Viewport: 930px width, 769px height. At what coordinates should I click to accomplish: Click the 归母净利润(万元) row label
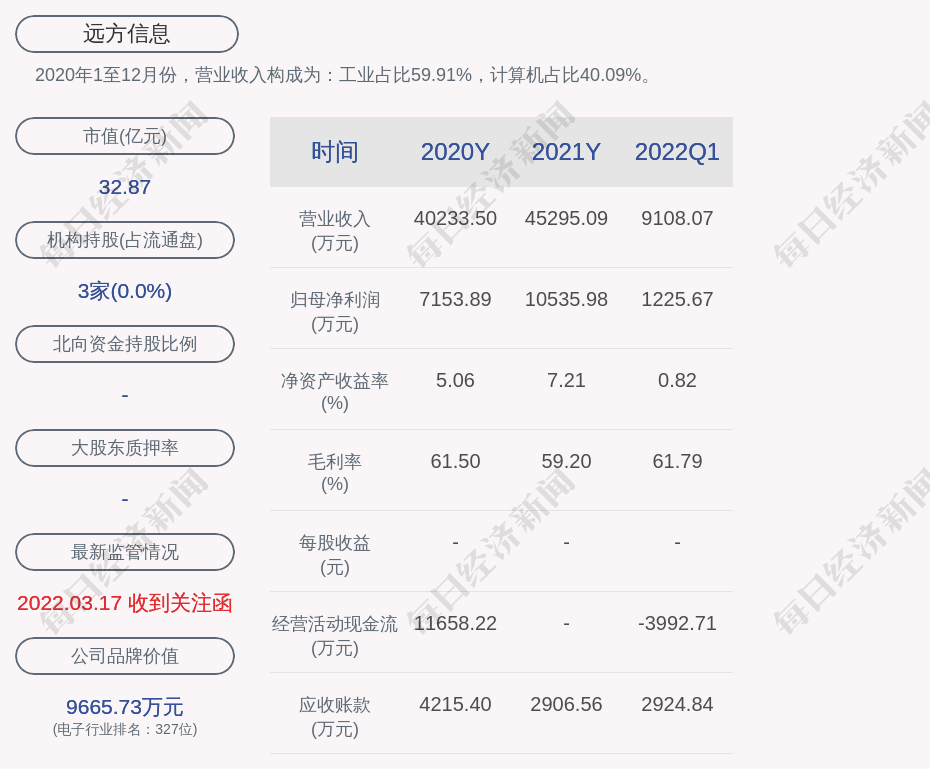[x=335, y=312]
